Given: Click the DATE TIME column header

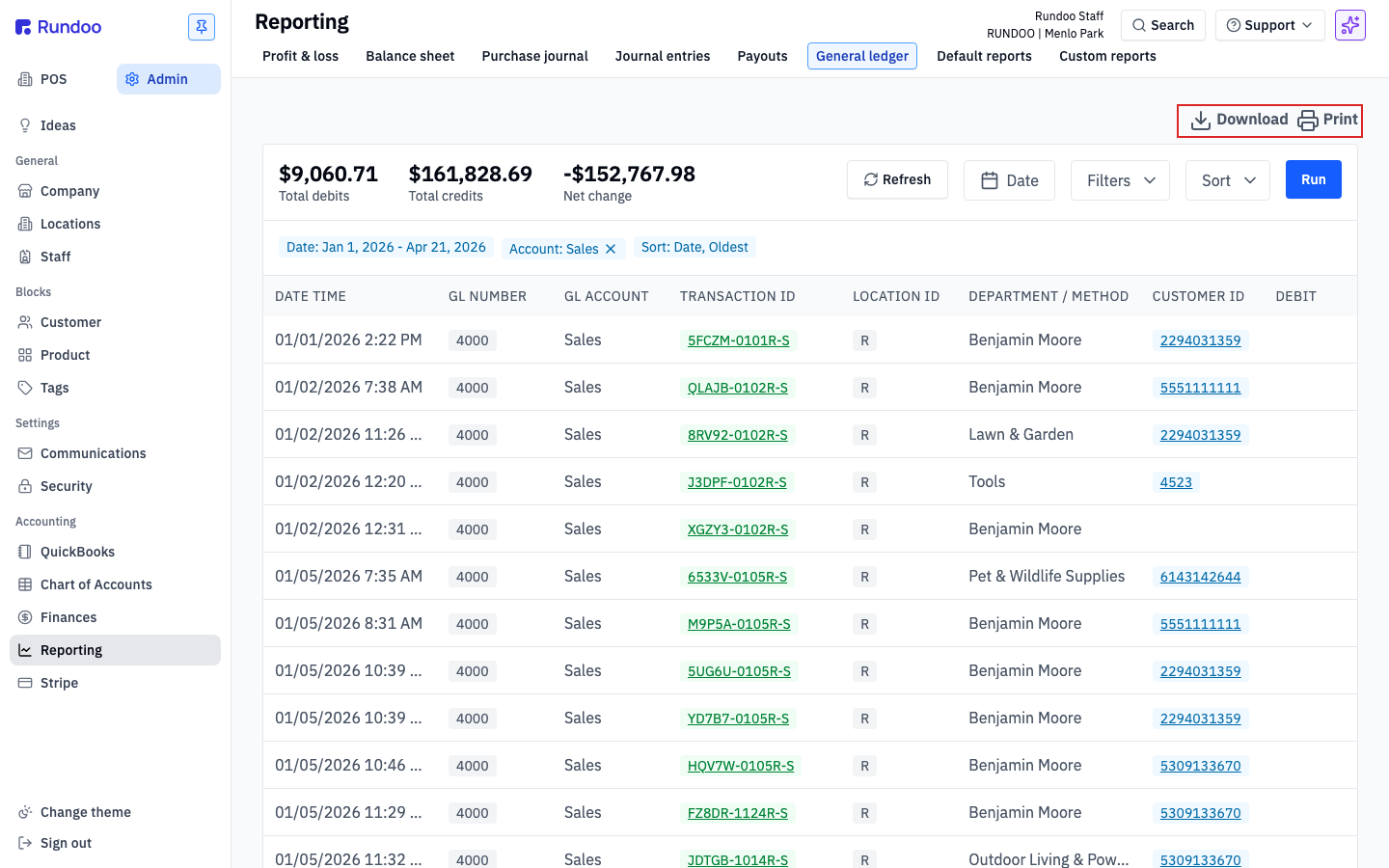Looking at the screenshot, I should 311,296.
